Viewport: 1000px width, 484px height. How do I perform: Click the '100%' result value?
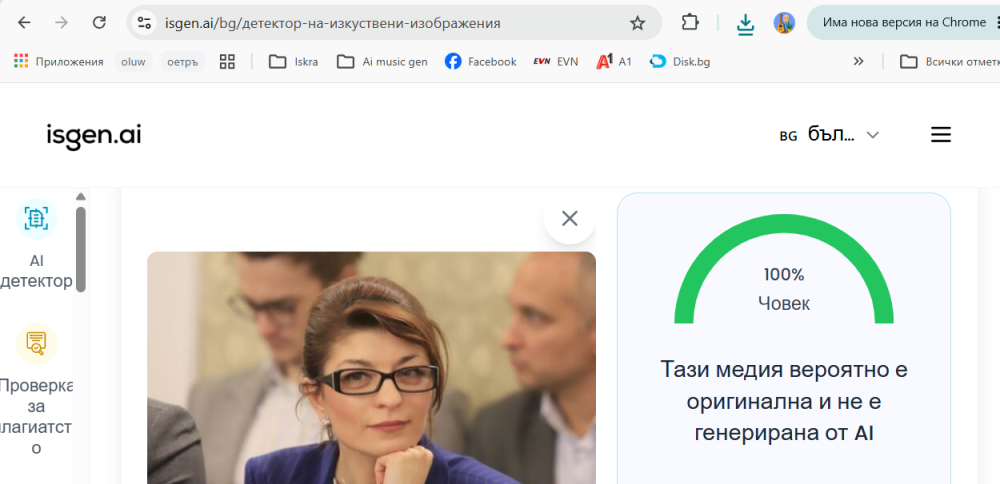click(x=784, y=275)
